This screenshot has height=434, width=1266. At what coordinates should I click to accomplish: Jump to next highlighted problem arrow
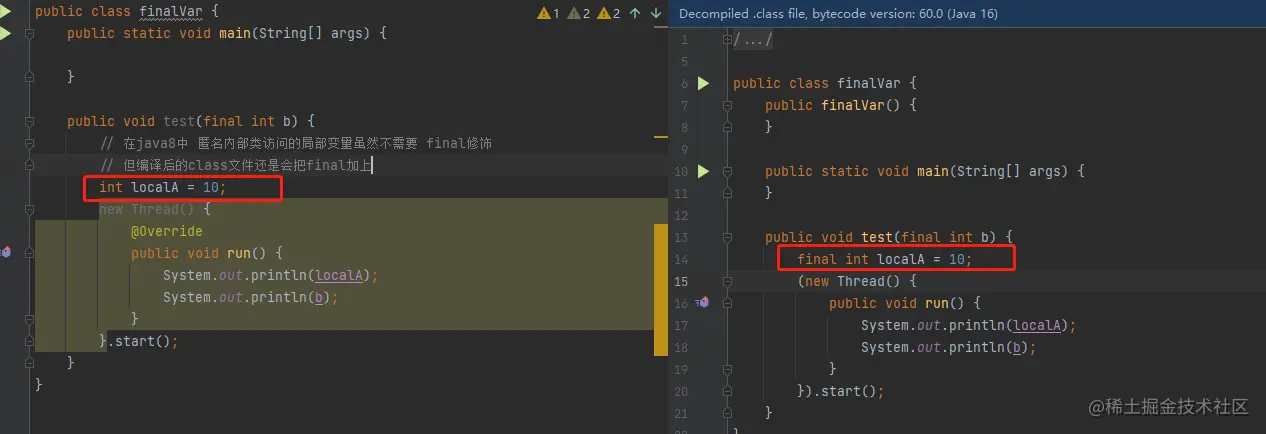tap(656, 13)
